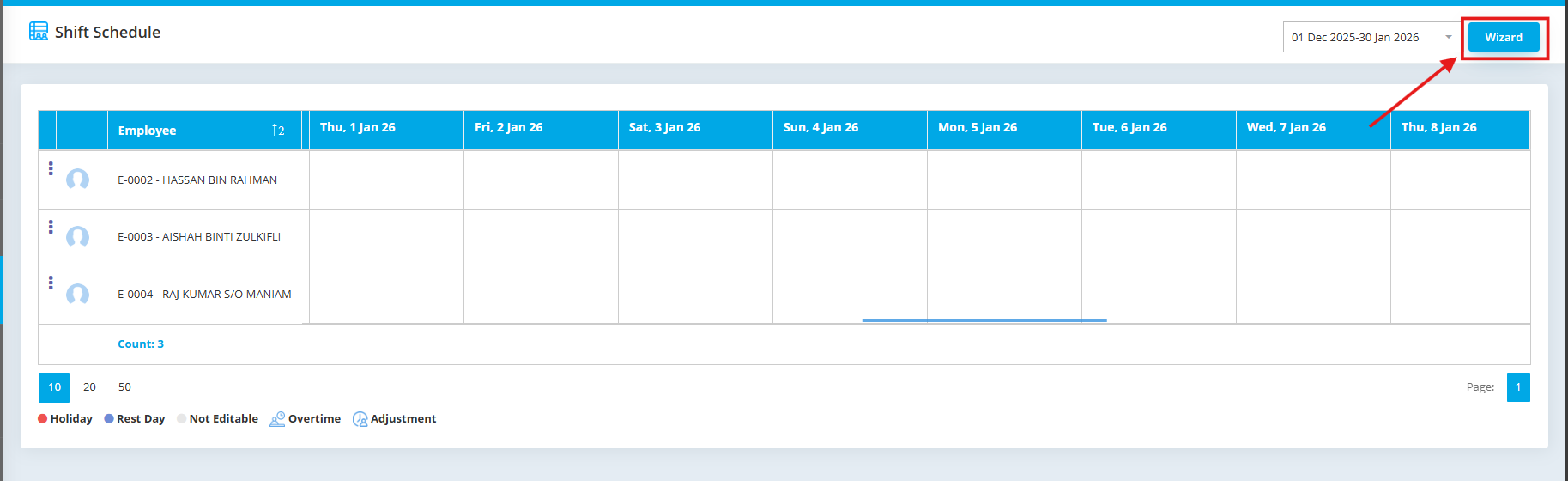This screenshot has height=481, width=1568.
Task: Sort by the Employee column header
Action: [x=204, y=131]
